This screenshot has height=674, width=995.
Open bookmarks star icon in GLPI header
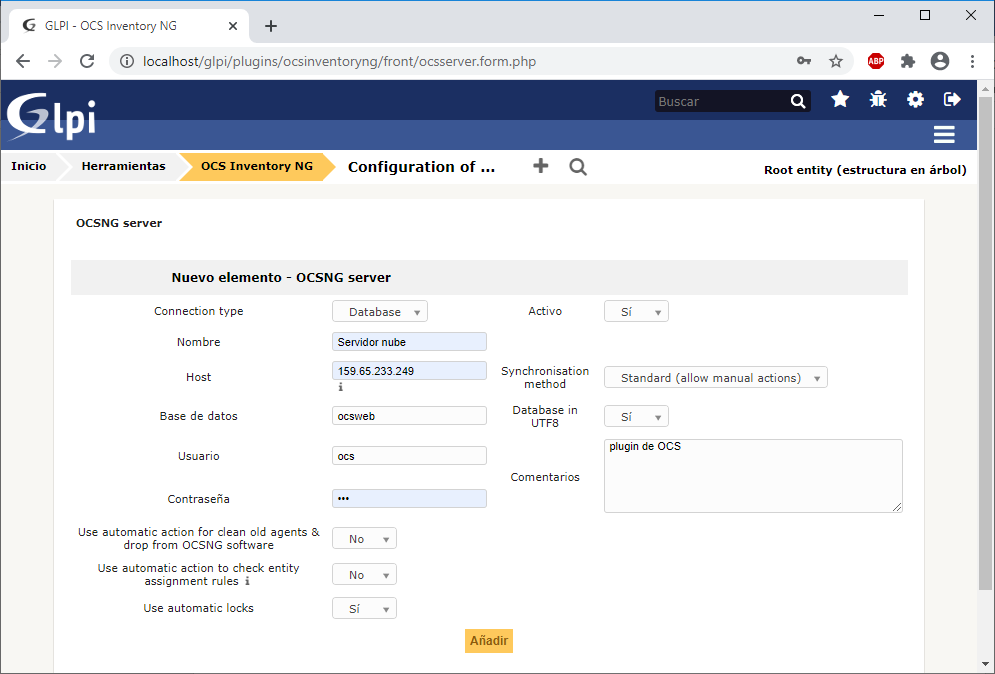click(x=840, y=99)
